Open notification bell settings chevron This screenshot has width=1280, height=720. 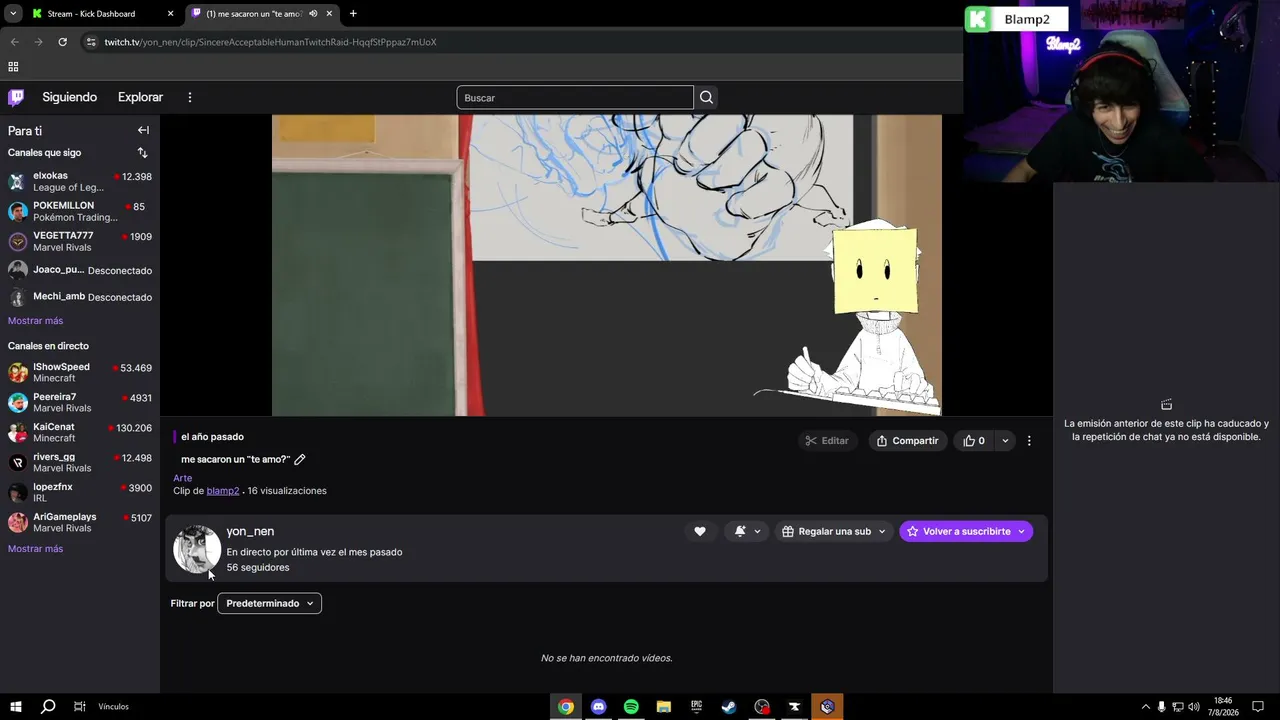pos(757,531)
